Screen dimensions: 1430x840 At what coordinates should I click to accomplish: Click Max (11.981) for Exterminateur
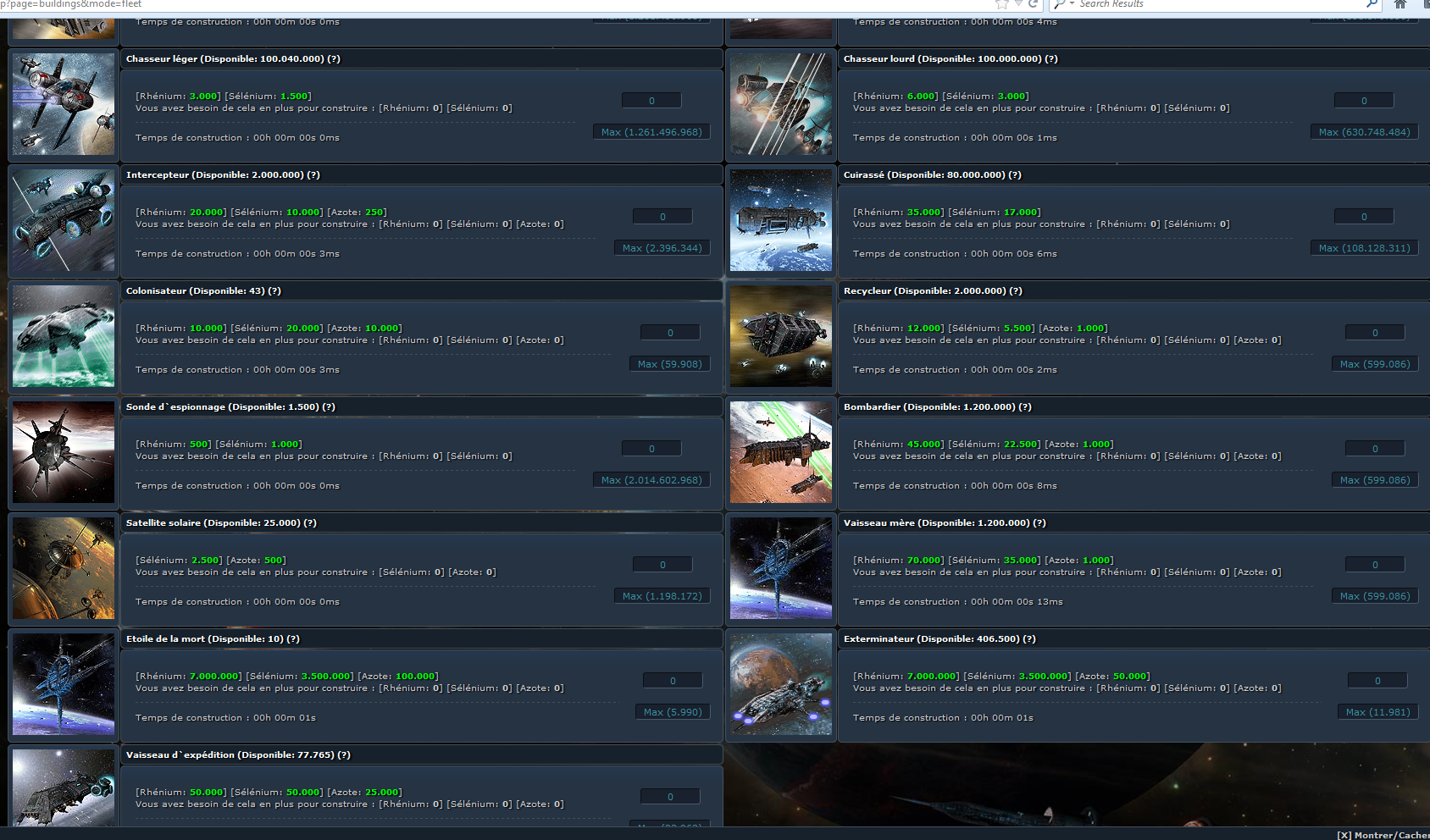click(x=1377, y=712)
